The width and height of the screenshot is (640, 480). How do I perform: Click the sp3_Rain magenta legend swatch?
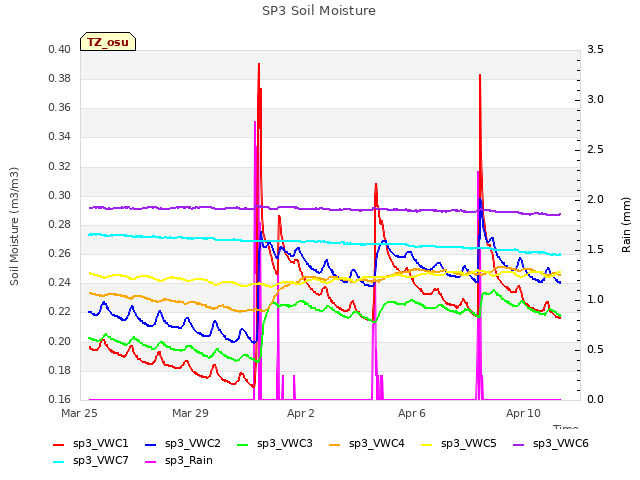(151, 462)
